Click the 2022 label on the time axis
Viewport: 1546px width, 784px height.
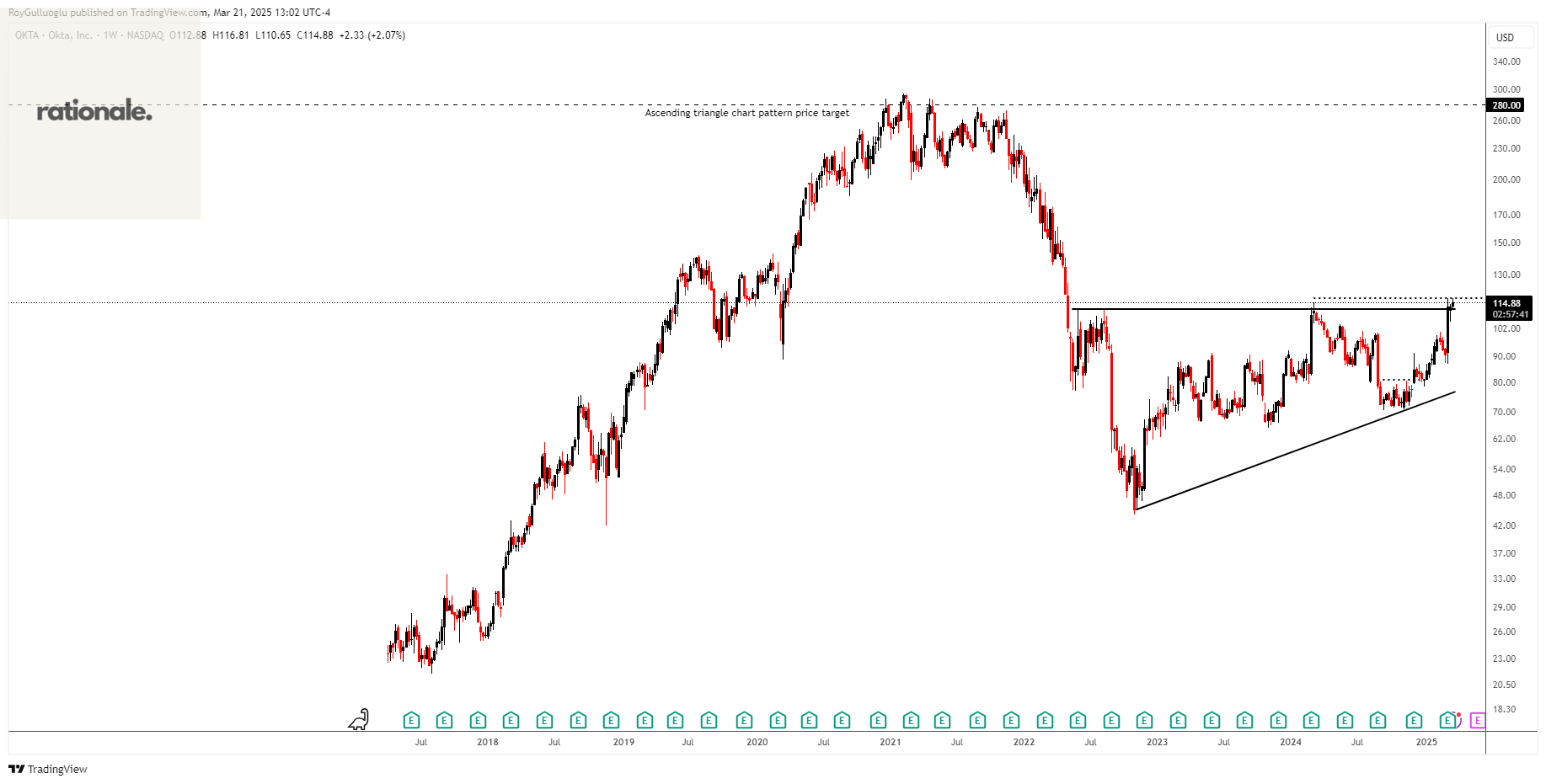[1024, 742]
